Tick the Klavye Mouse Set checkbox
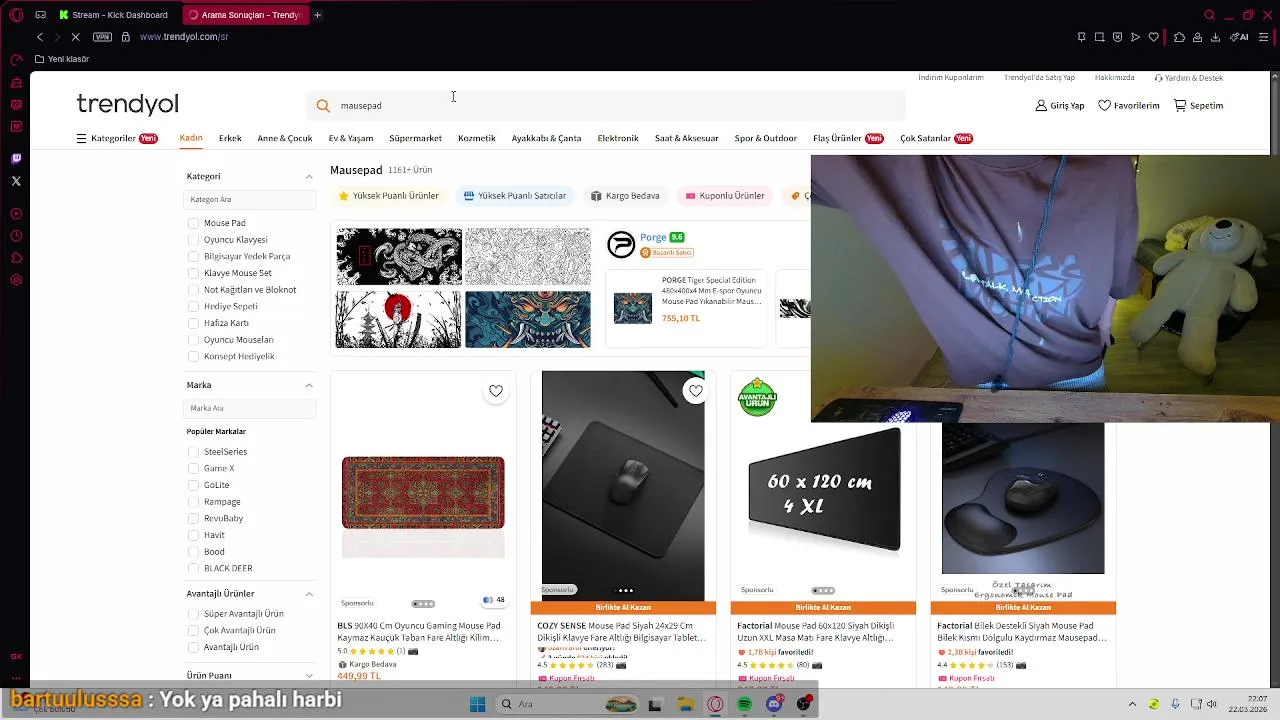 click(194, 273)
